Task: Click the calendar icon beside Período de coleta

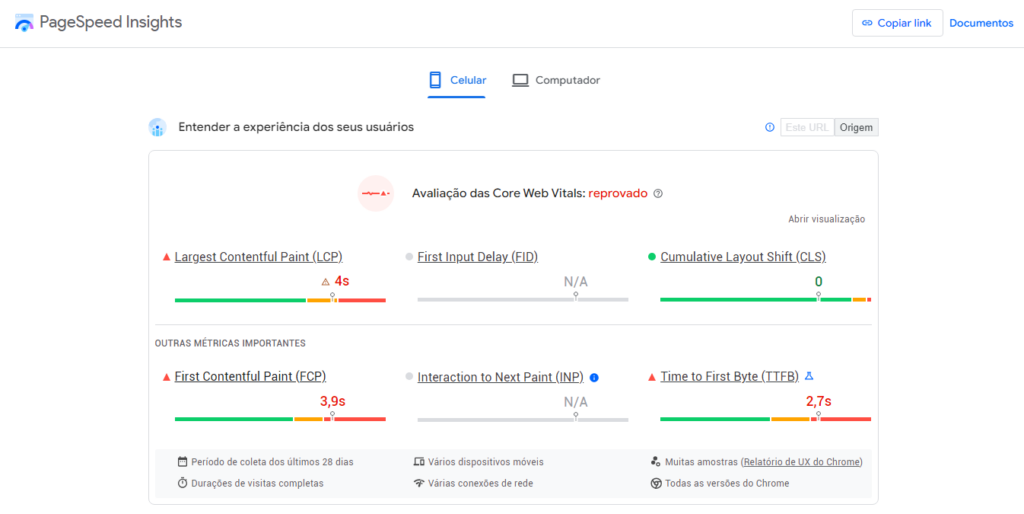Action: tap(182, 462)
